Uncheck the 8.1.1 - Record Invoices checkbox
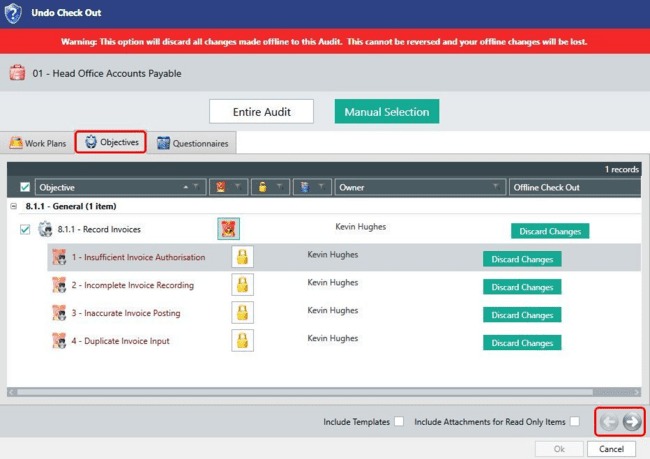The width and height of the screenshot is (650, 459). click(25, 229)
